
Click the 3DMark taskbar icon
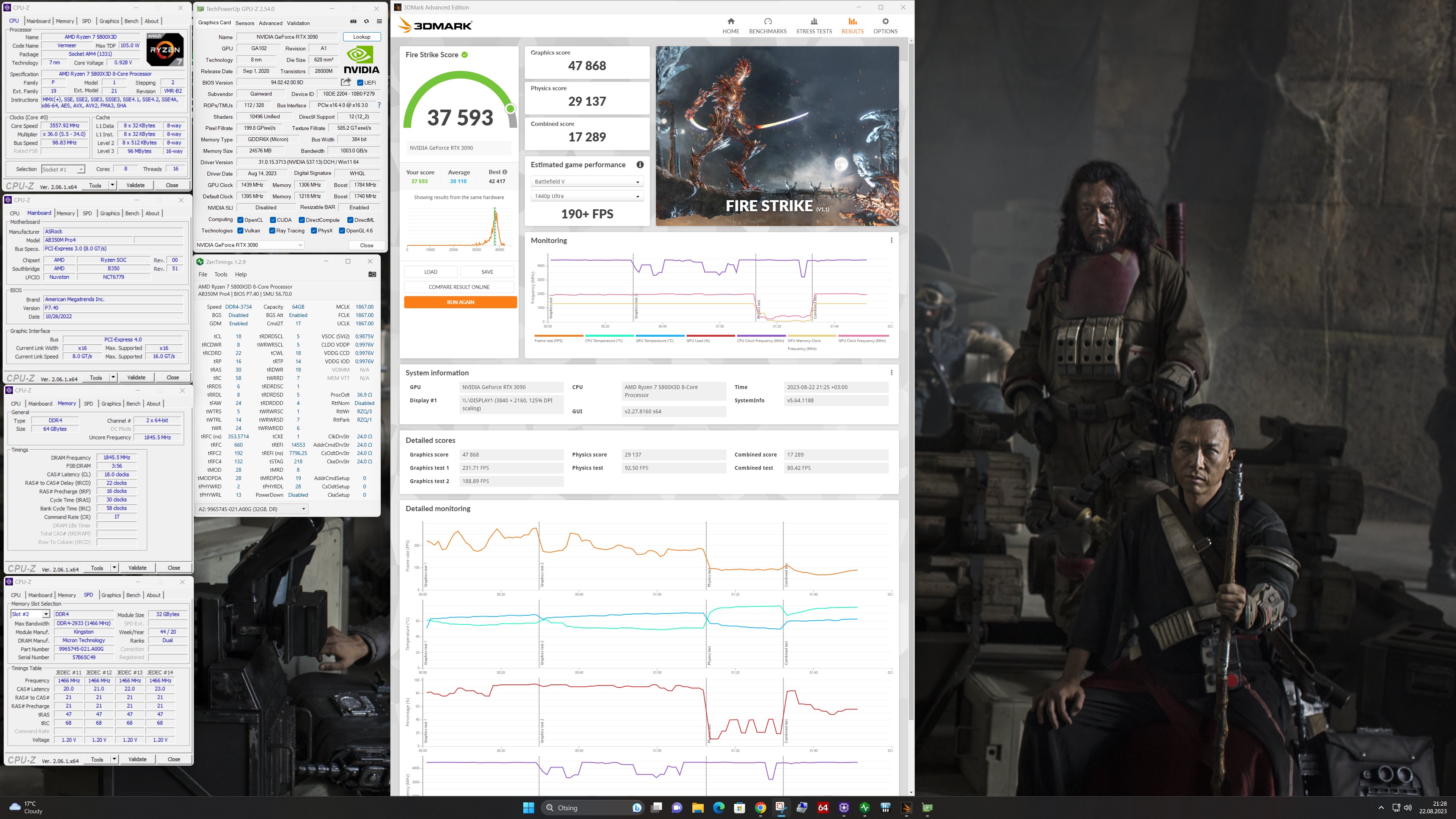(x=907, y=808)
